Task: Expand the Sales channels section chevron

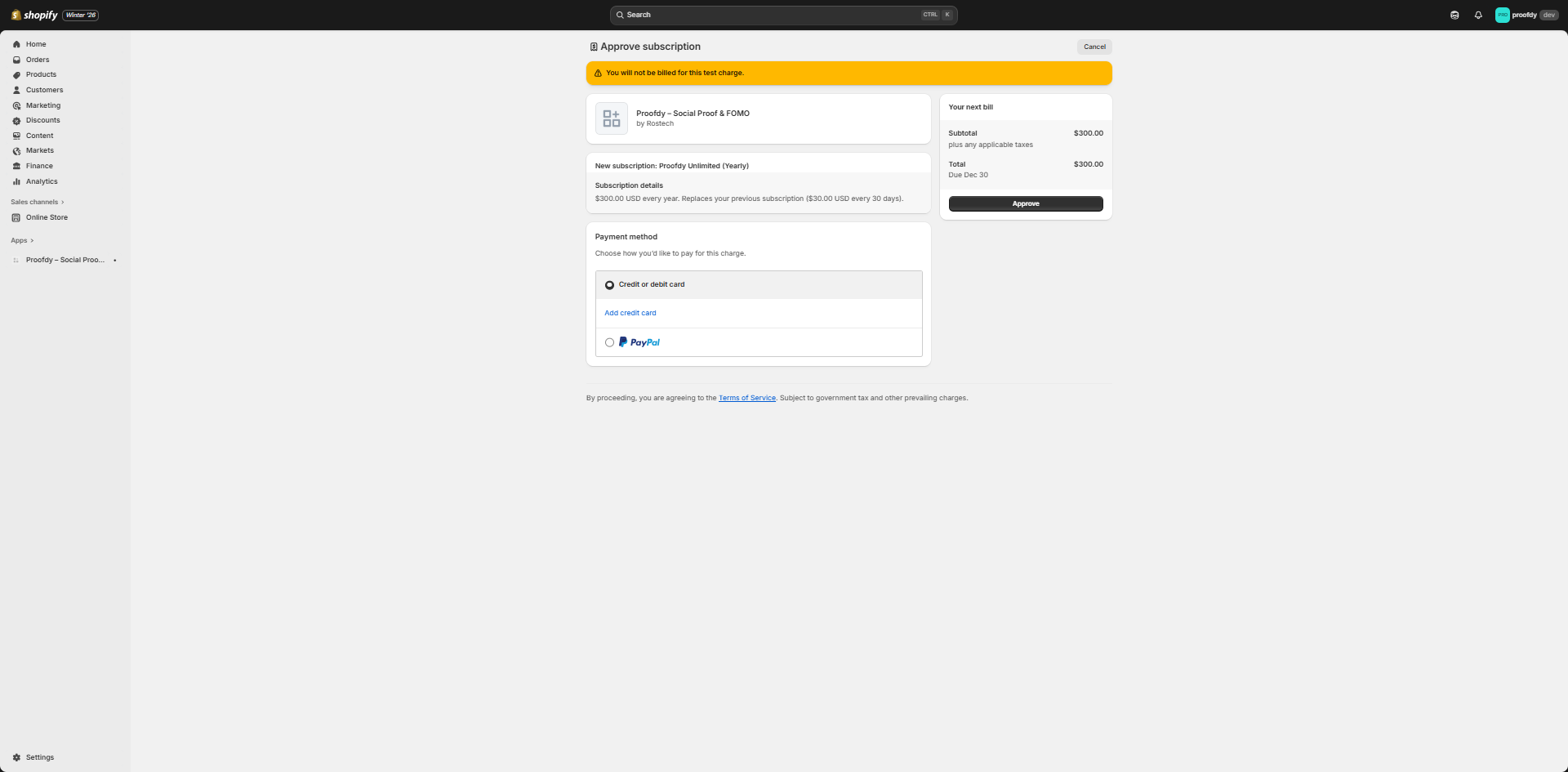Action: [x=62, y=202]
